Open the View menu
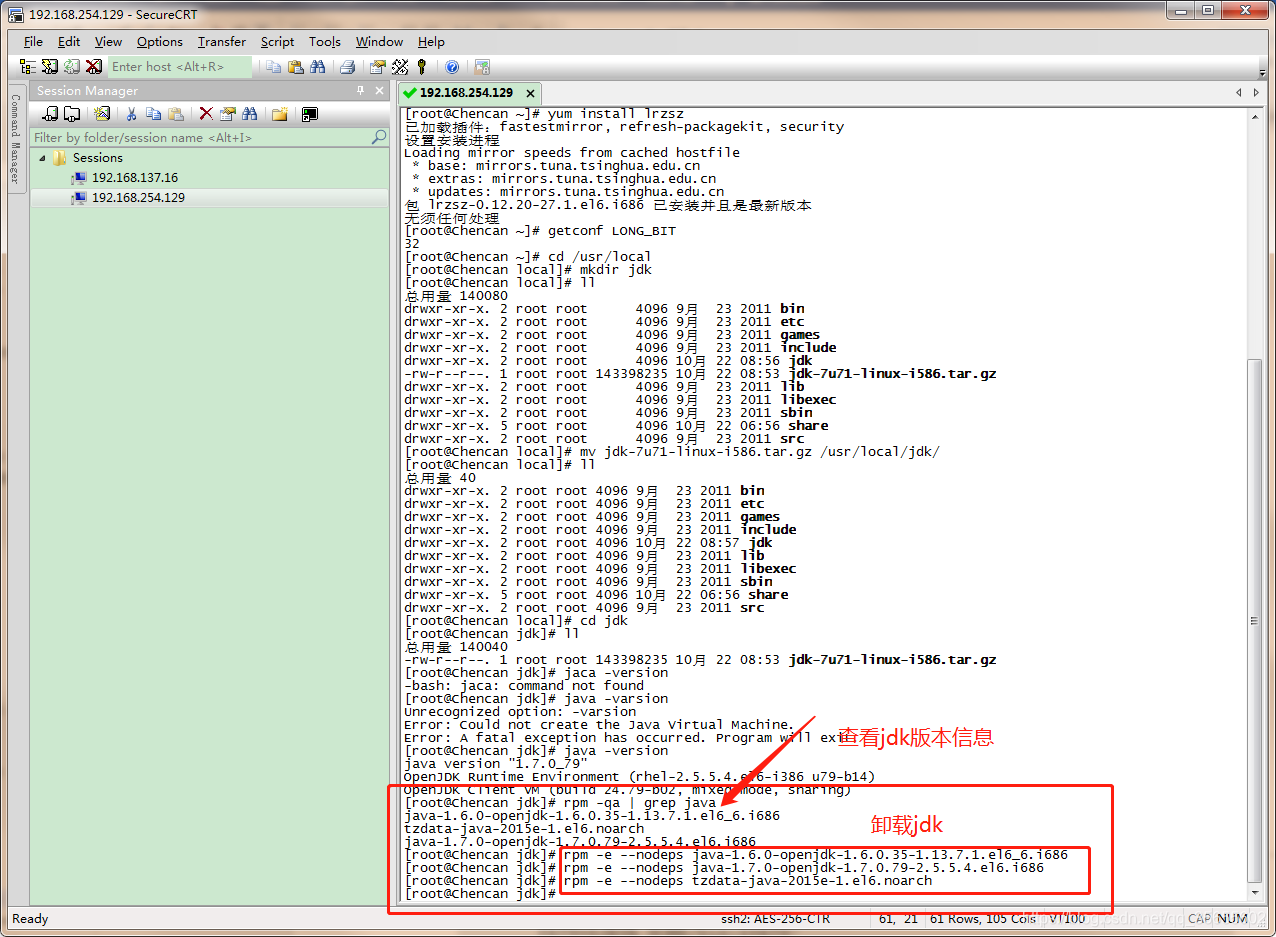 tap(108, 42)
